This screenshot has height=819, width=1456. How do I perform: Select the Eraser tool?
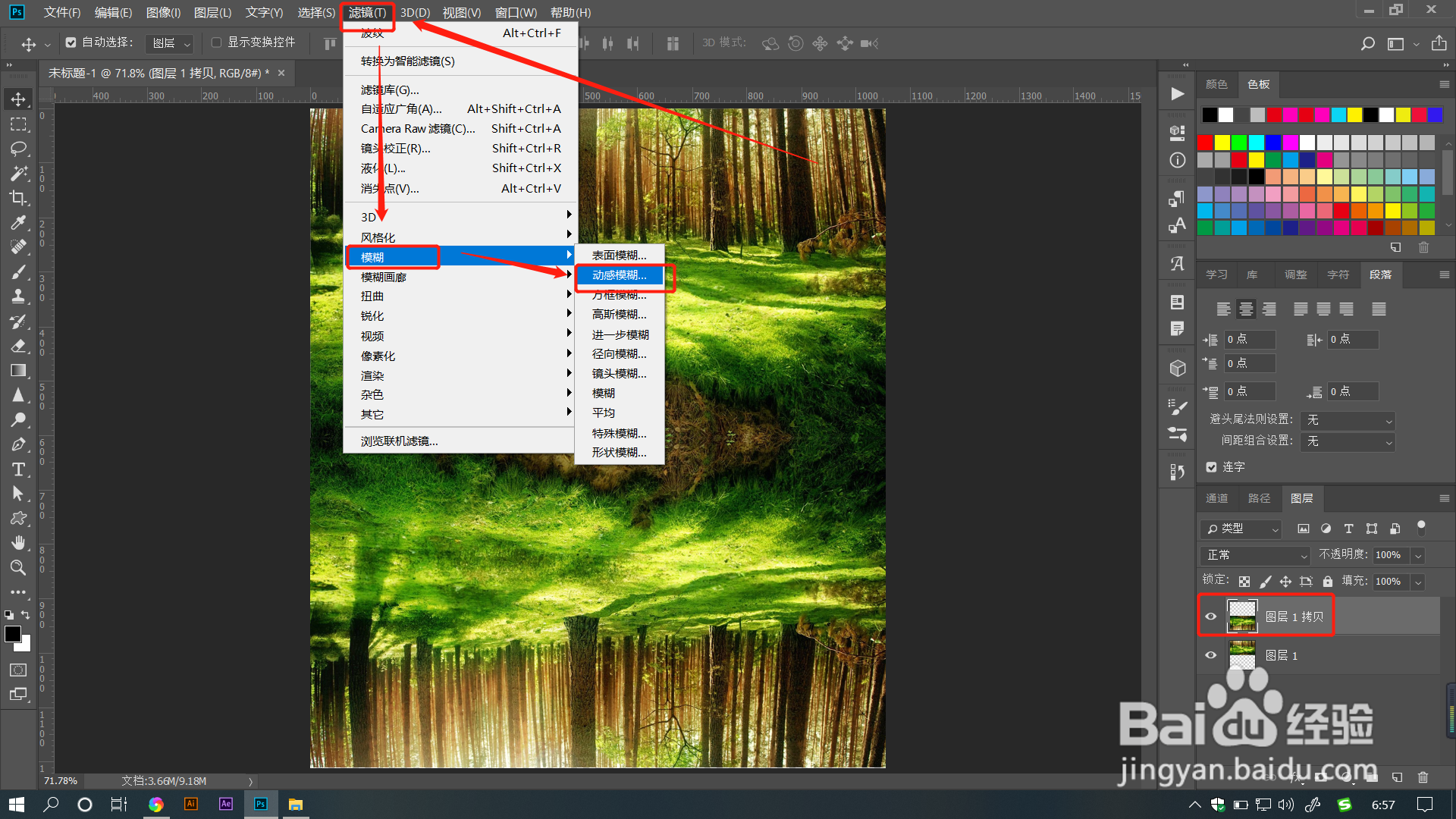[x=19, y=346]
